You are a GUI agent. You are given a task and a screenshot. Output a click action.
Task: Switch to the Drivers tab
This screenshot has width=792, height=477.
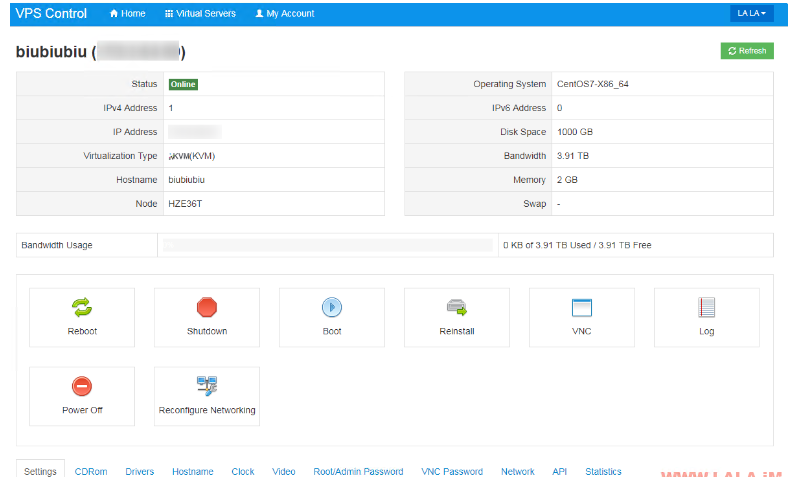click(139, 471)
